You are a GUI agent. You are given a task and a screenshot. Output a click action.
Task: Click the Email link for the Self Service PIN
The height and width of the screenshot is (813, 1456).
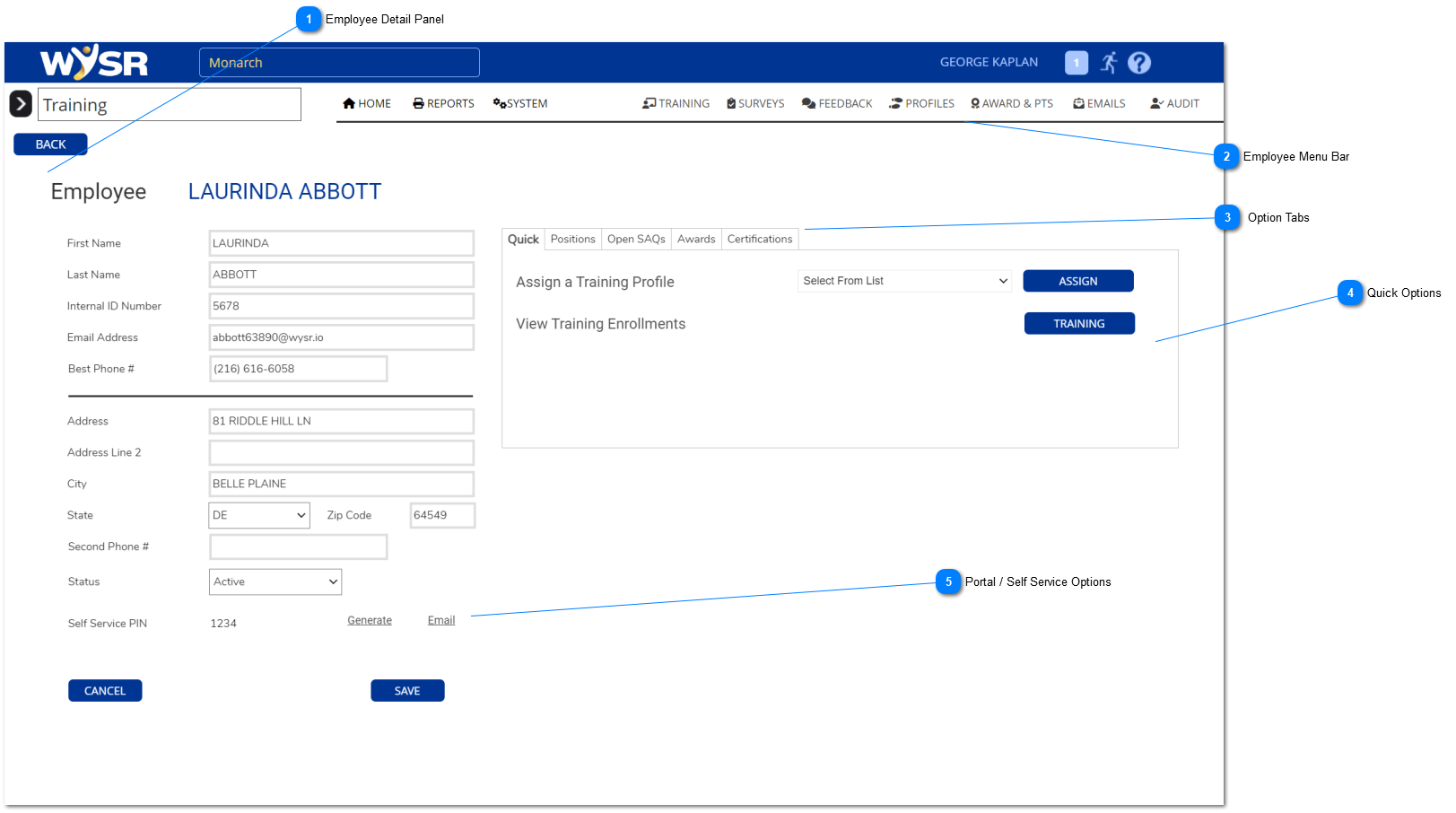point(440,619)
